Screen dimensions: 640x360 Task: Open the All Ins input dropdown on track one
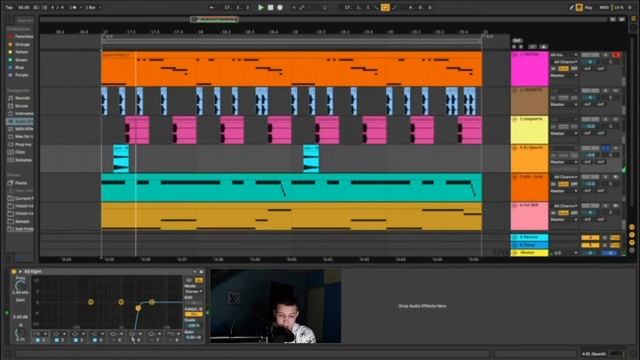[564, 55]
